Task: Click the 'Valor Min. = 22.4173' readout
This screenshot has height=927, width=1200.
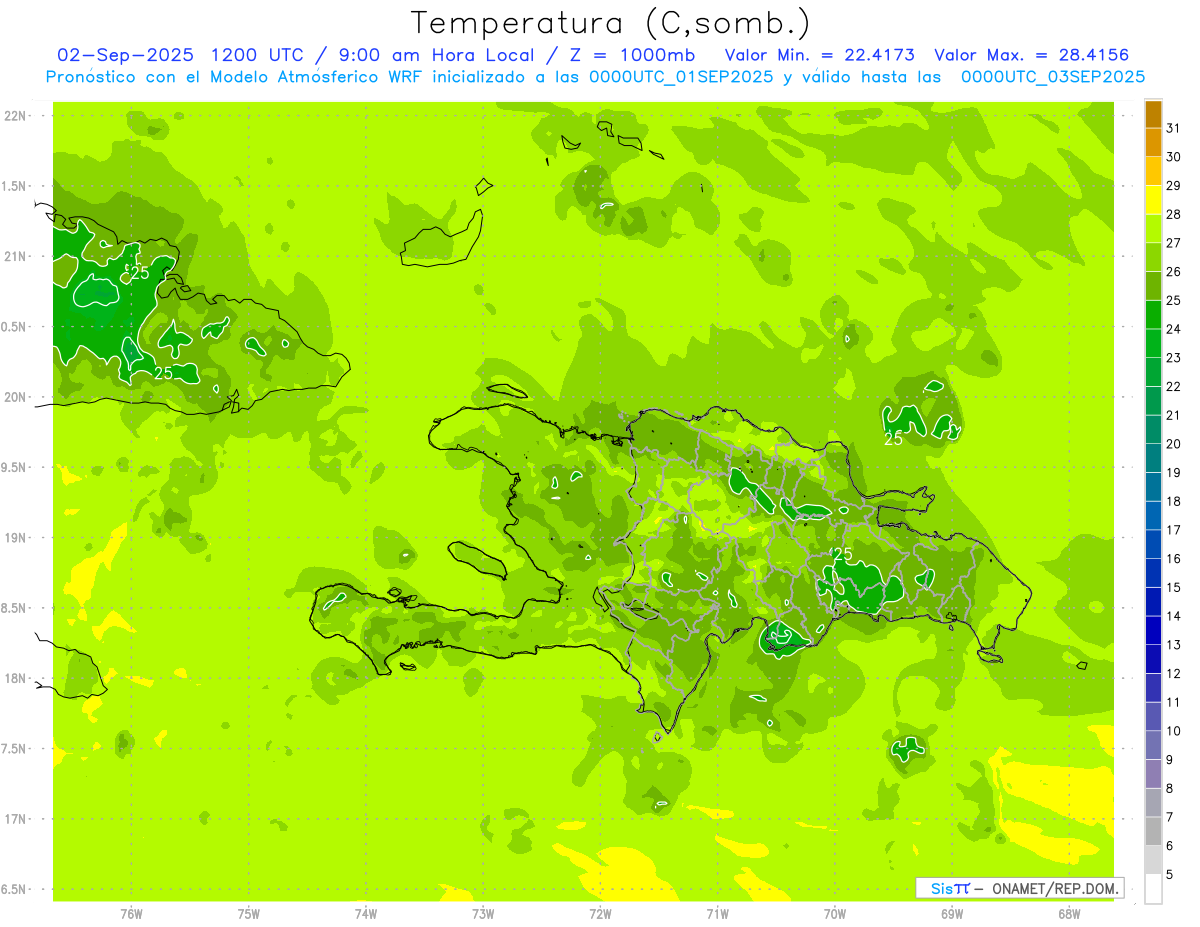Action: pyautogui.click(x=821, y=55)
